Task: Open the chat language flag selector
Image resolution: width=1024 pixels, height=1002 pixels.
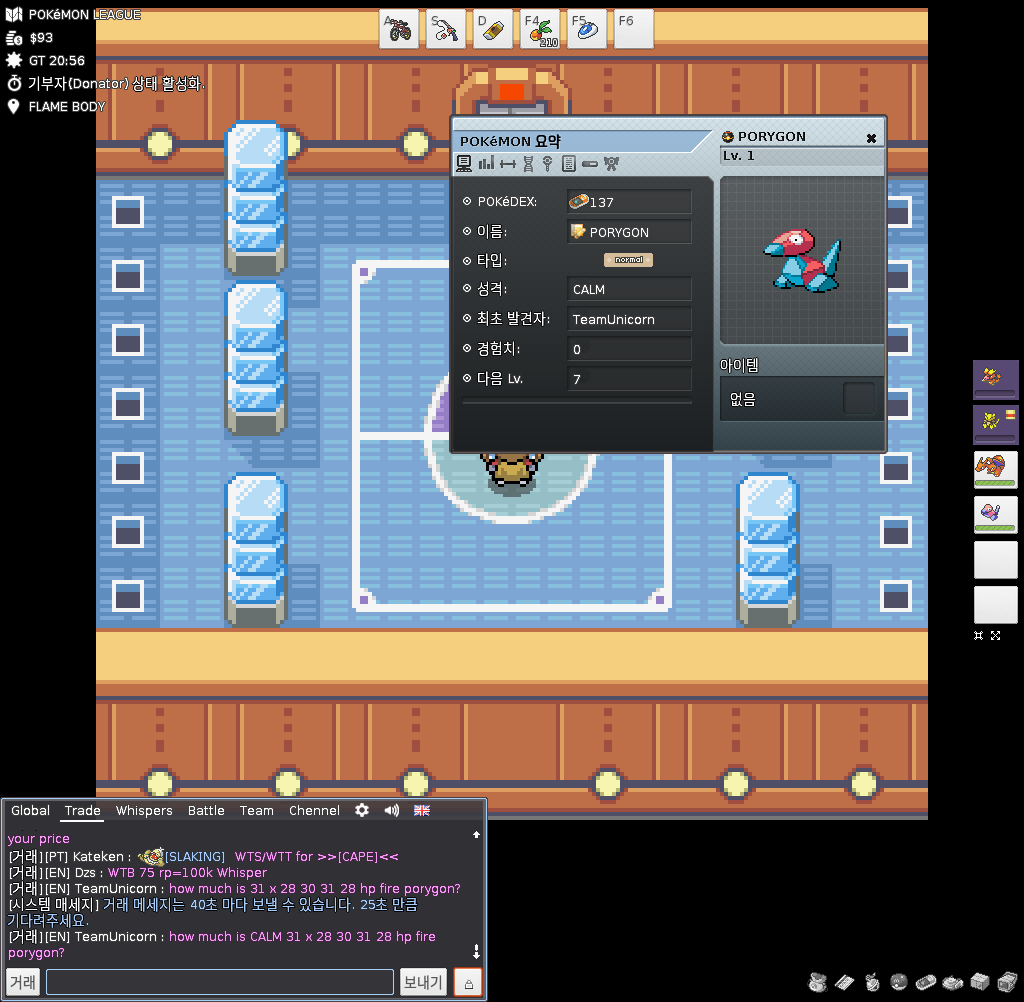Action: tap(422, 810)
